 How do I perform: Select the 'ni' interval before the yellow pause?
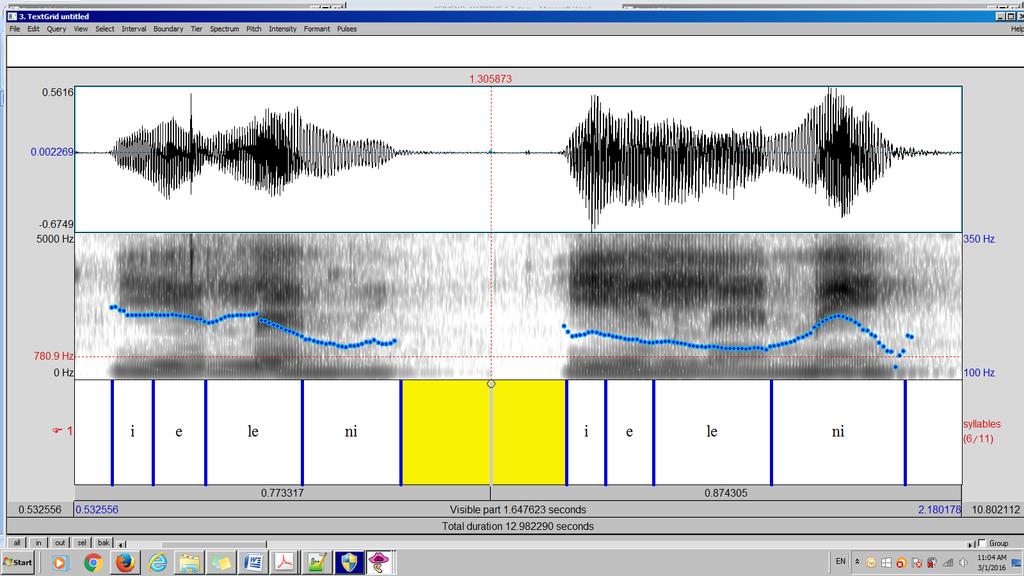pyautogui.click(x=351, y=432)
